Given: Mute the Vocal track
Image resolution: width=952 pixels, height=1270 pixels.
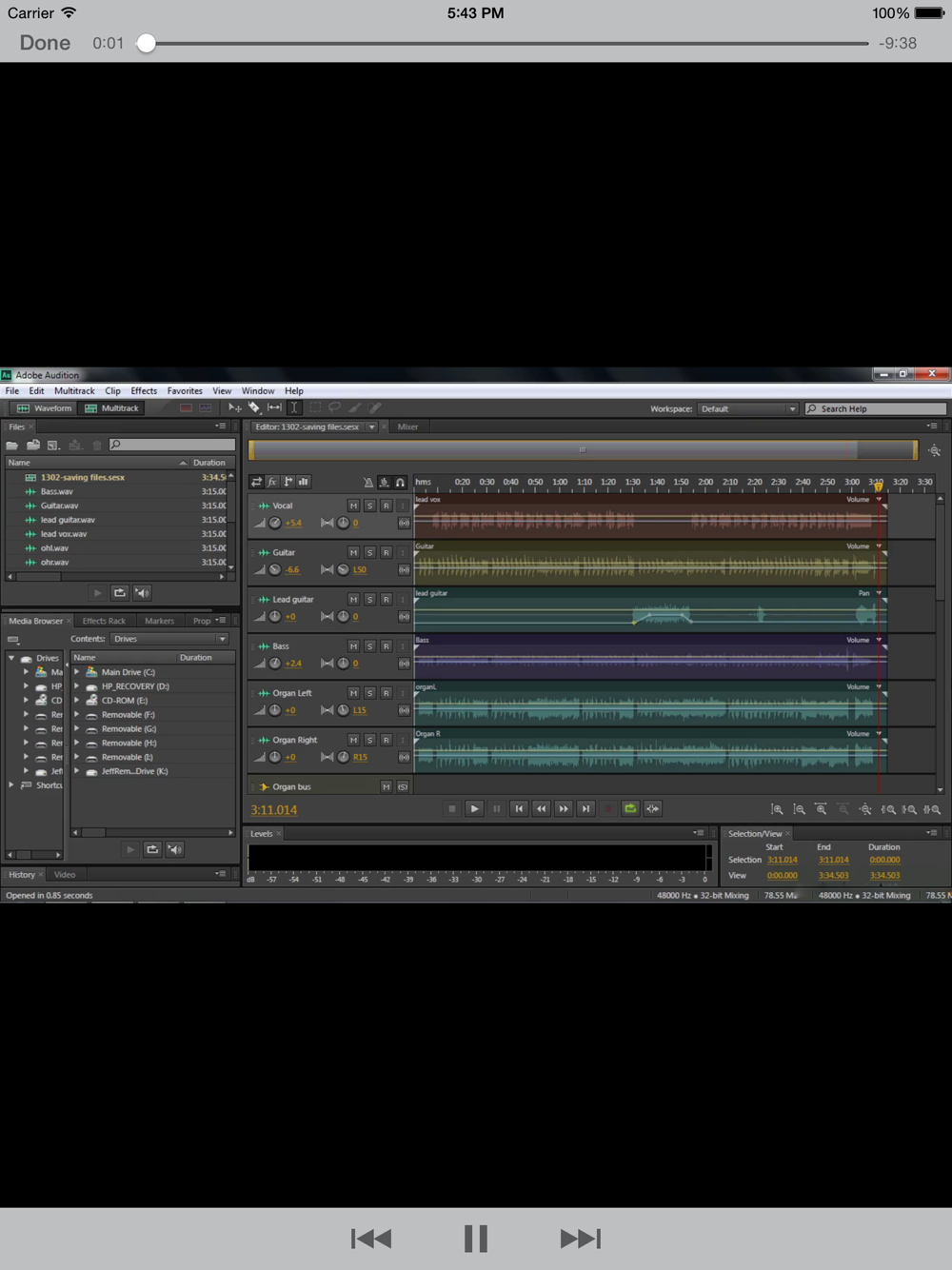Looking at the screenshot, I should (x=353, y=506).
